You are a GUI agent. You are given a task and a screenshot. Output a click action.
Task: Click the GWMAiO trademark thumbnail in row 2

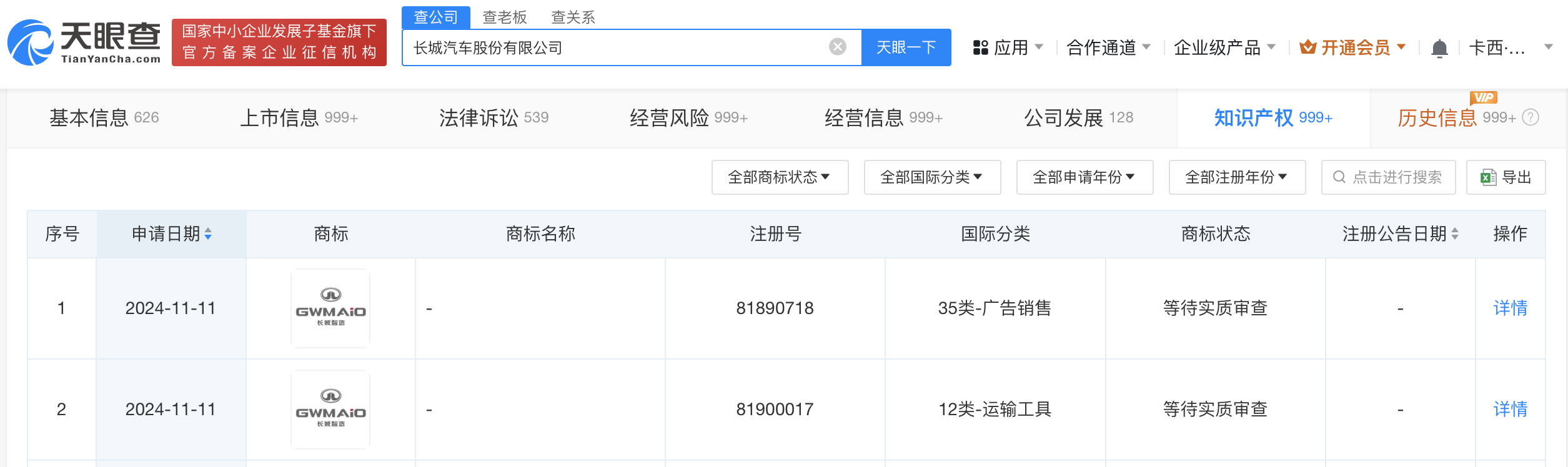pyautogui.click(x=330, y=410)
